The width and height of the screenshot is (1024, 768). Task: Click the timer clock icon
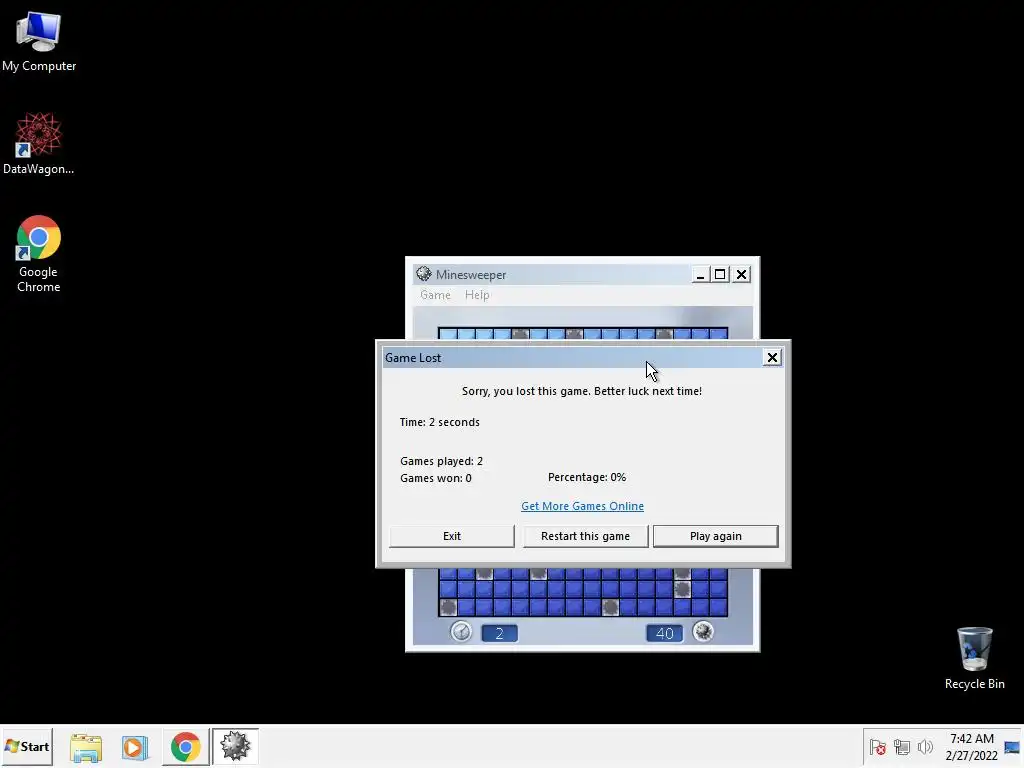click(x=461, y=632)
